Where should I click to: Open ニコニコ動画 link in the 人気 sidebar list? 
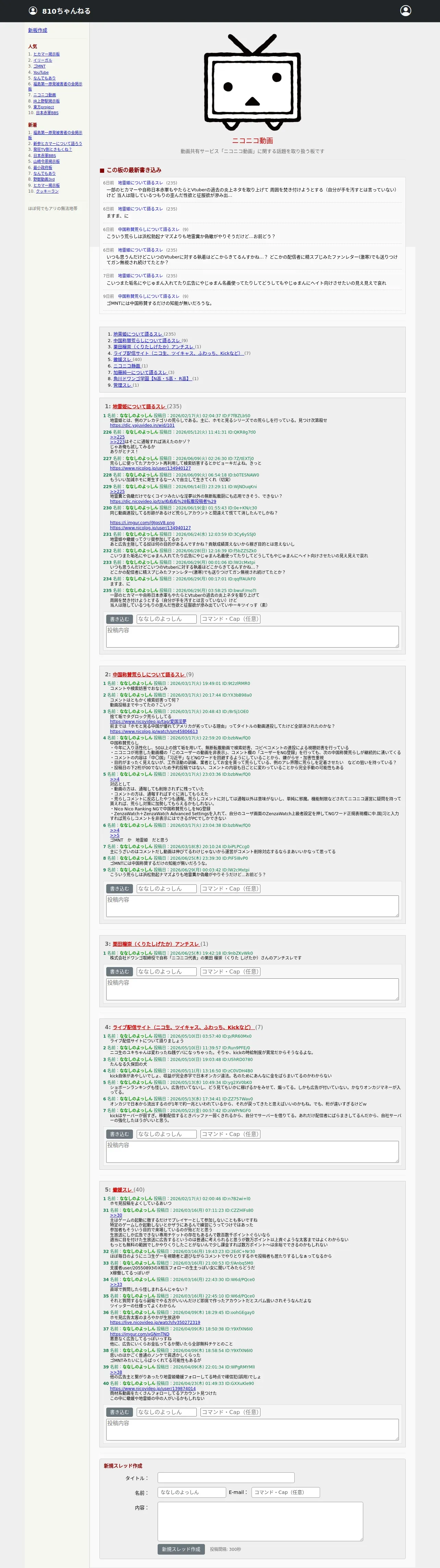(x=45, y=95)
